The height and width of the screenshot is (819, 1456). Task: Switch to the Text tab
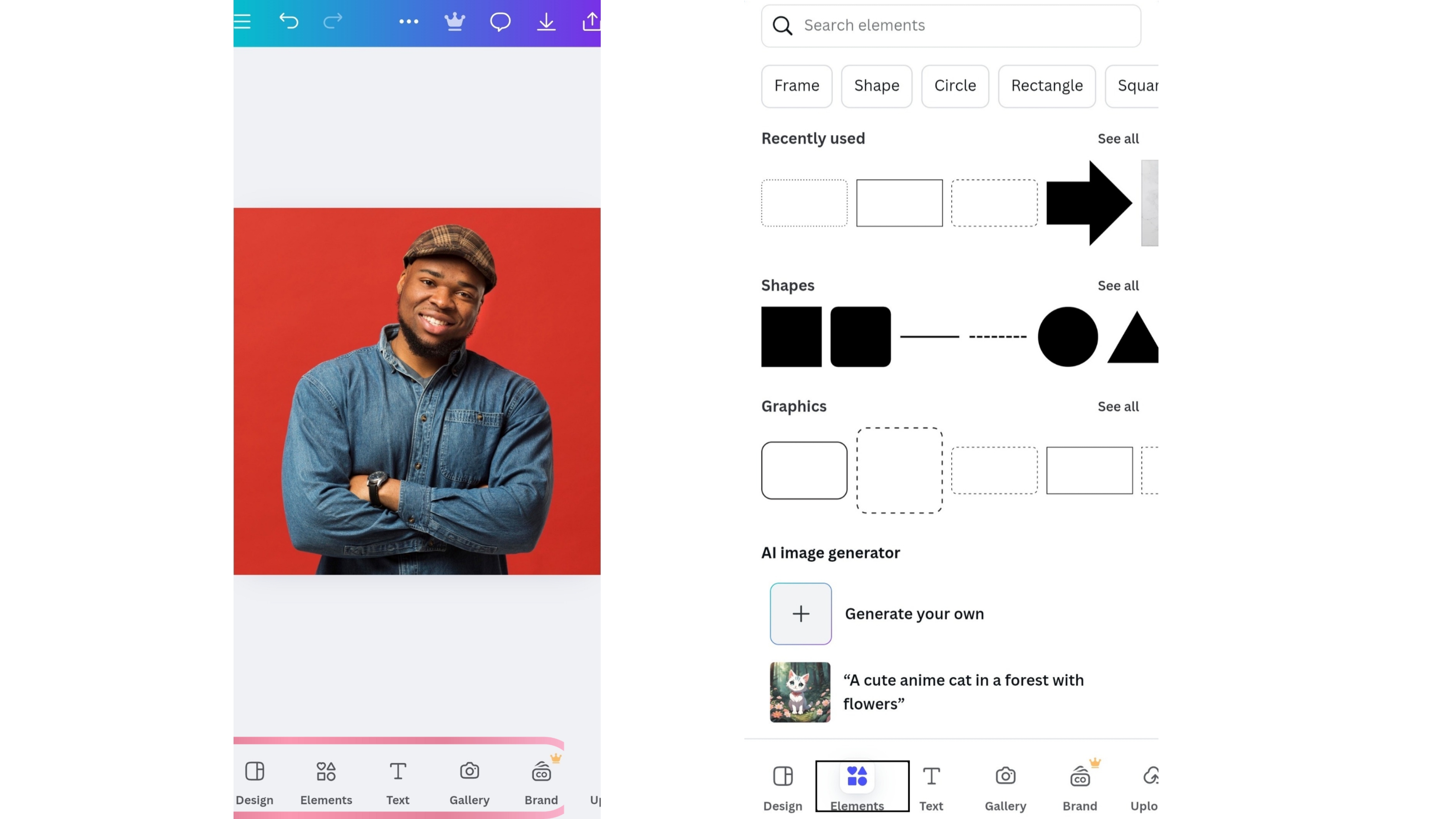point(931,786)
